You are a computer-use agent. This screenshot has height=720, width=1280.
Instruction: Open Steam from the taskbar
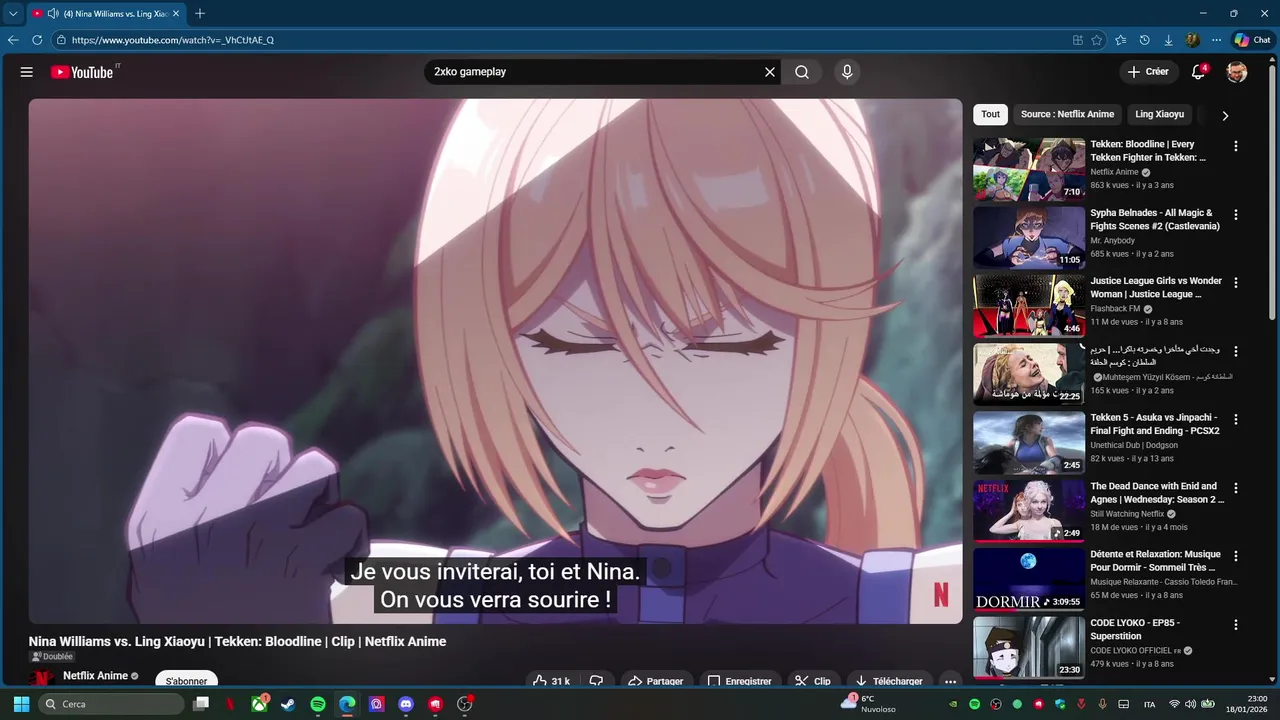[288, 704]
